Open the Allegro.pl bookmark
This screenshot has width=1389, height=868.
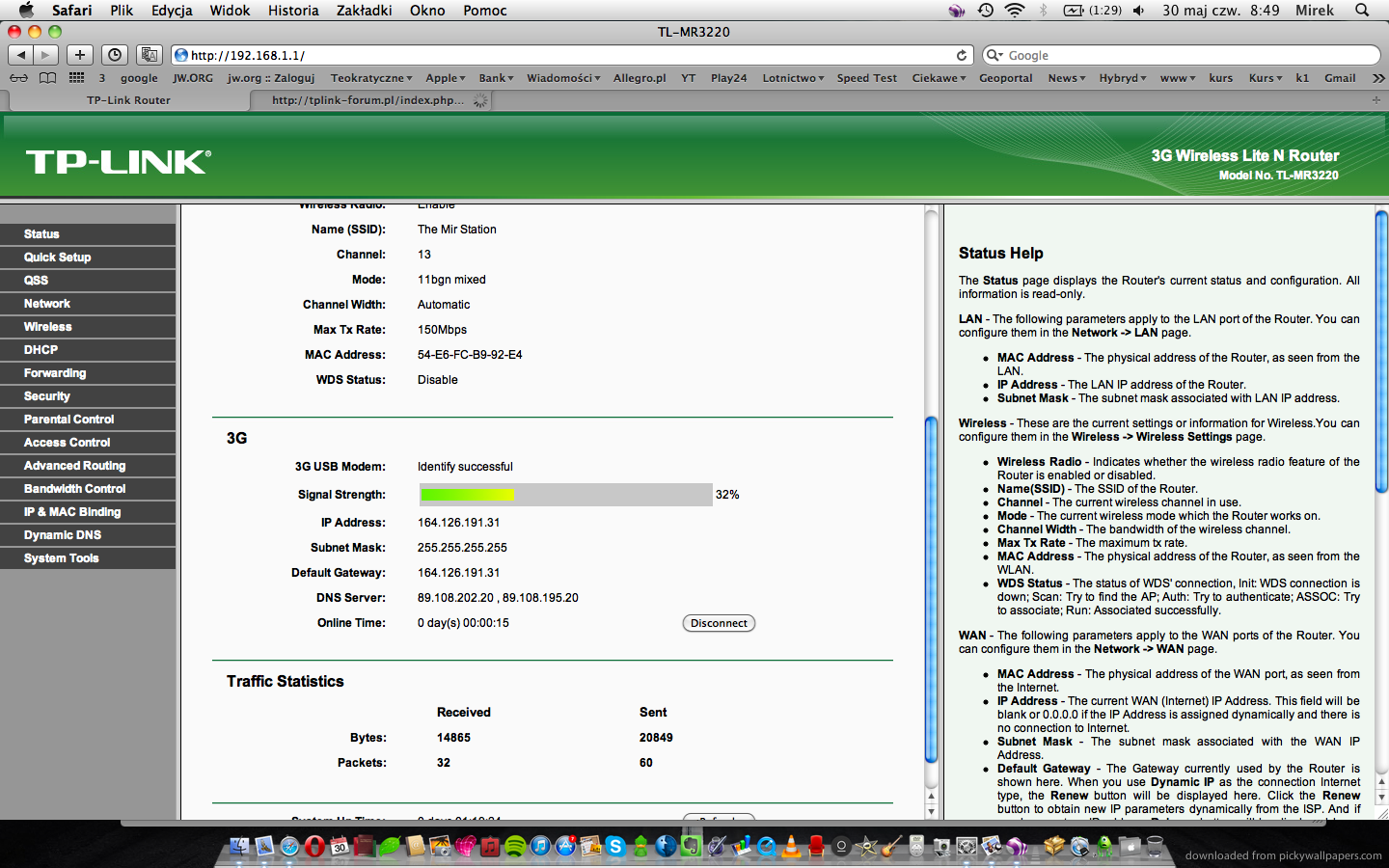click(x=640, y=78)
